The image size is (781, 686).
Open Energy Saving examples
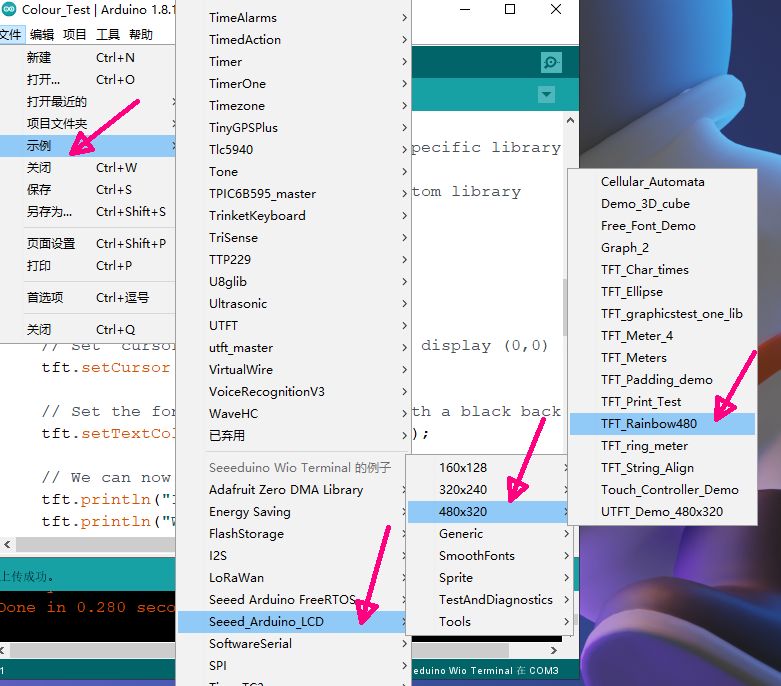294,512
